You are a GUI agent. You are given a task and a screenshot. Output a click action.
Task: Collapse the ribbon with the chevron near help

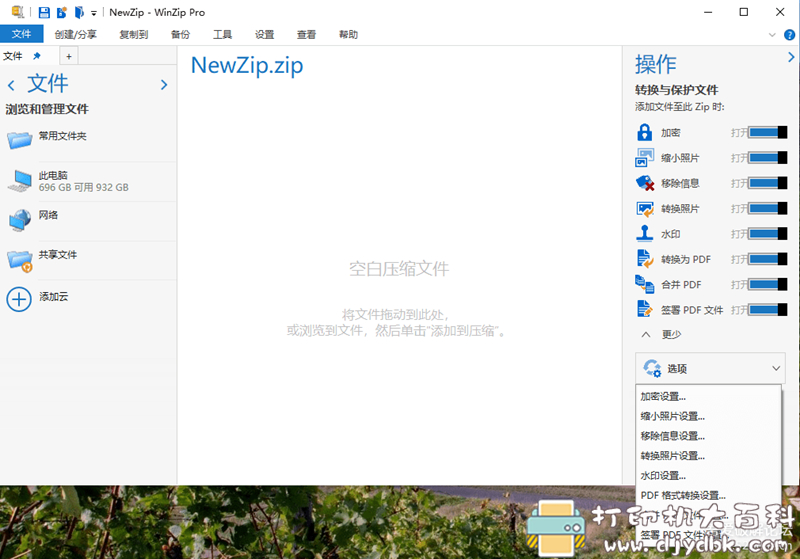click(772, 35)
